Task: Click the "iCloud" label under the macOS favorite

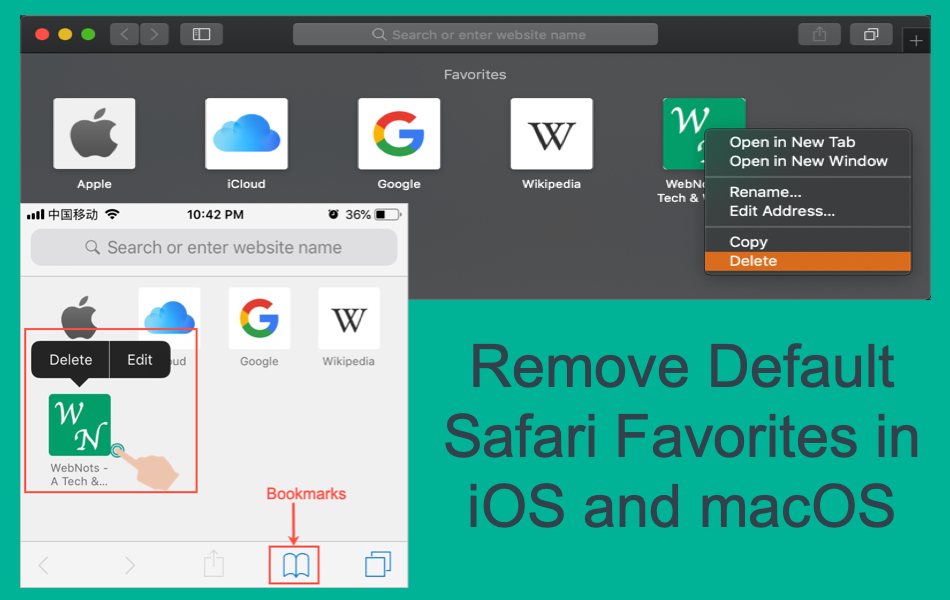Action: pyautogui.click(x=247, y=184)
